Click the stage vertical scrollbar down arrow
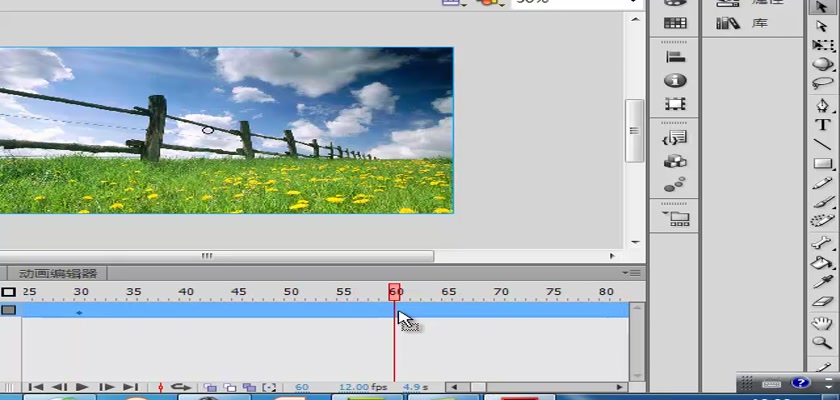This screenshot has height=400, width=840. pyautogui.click(x=635, y=243)
